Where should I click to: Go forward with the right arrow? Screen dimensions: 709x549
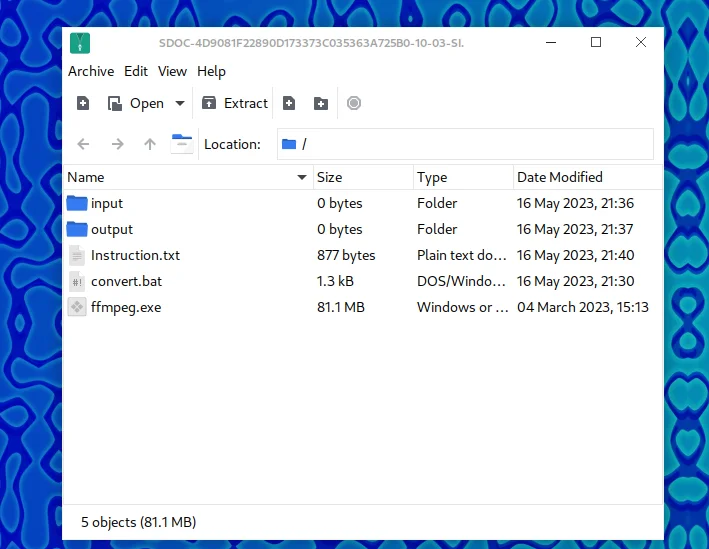pyautogui.click(x=118, y=144)
